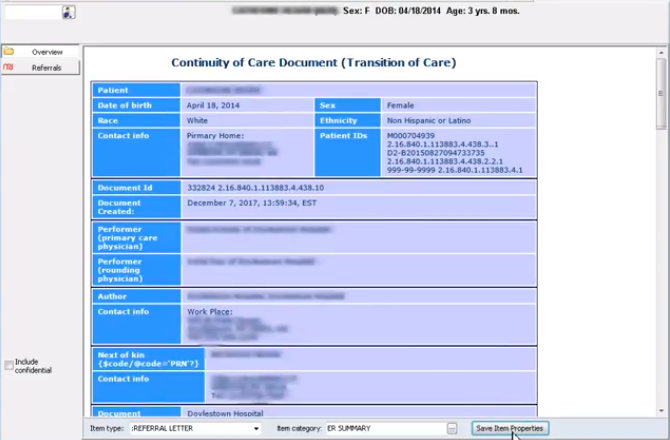
Task: Open the Referrals tab
Action: pos(41,67)
